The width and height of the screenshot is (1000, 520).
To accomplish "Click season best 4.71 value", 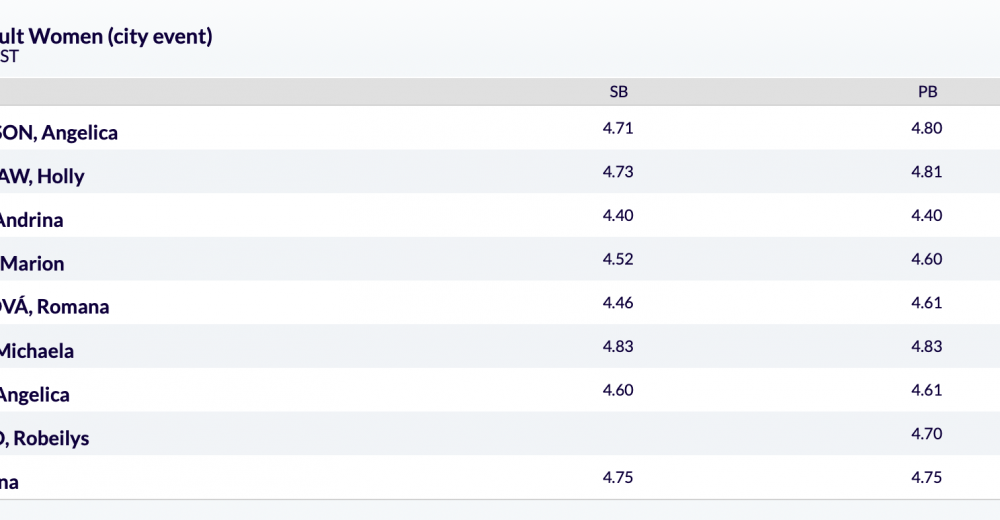I will pyautogui.click(x=618, y=128).
